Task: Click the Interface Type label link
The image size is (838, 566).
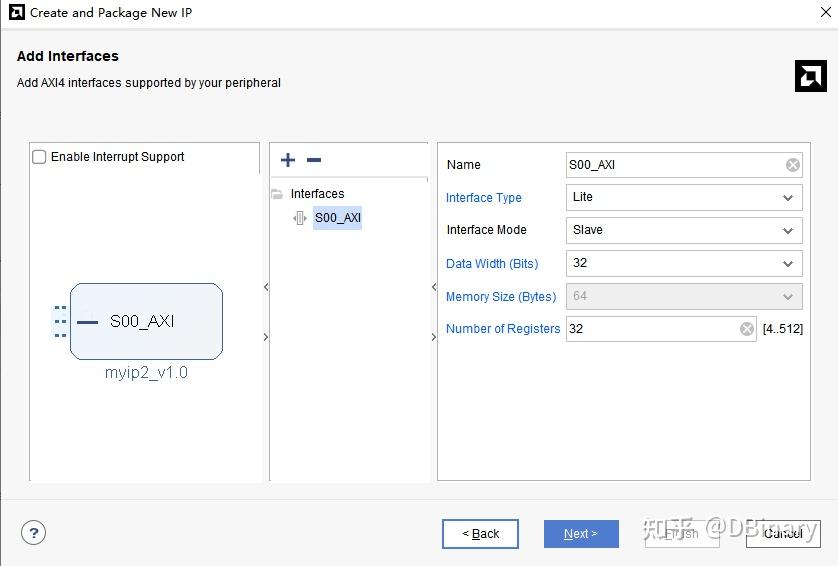Action: coord(484,198)
